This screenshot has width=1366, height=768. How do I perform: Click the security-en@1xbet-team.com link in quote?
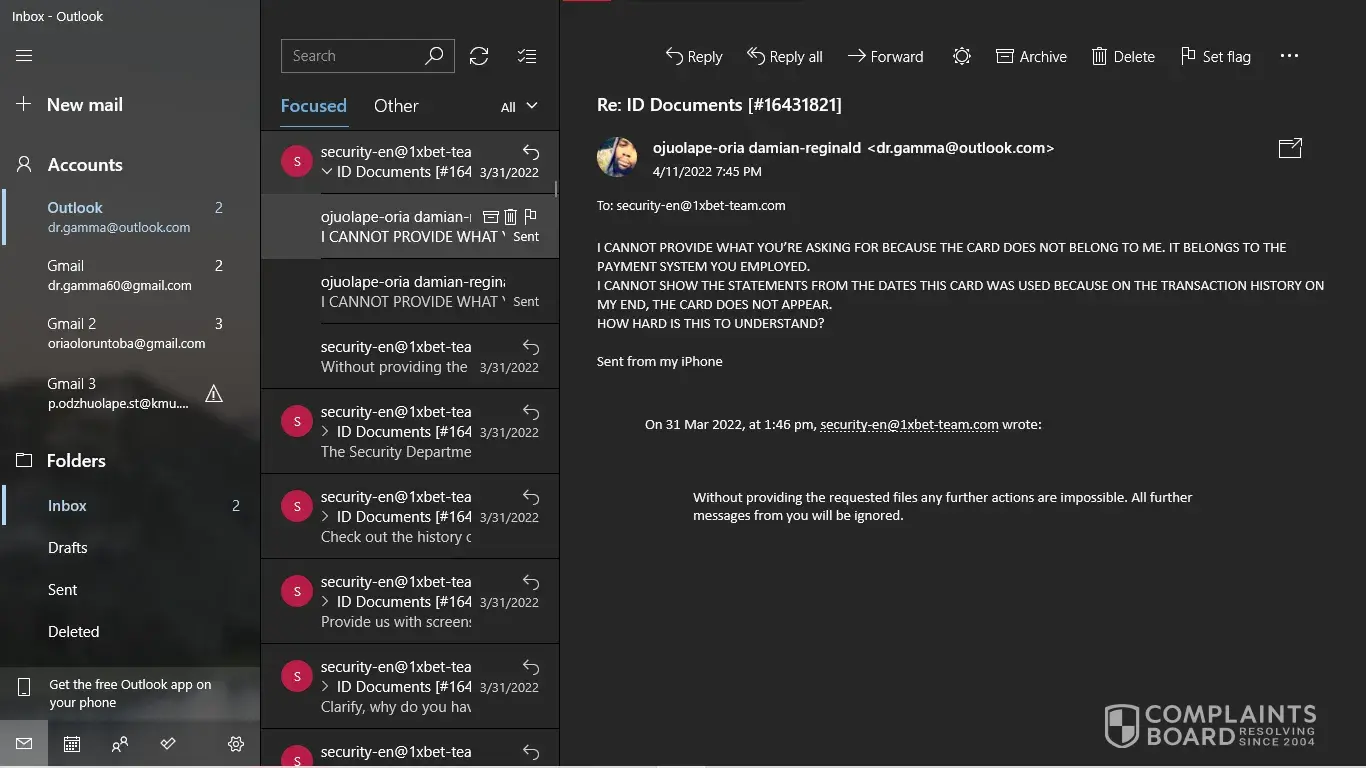(x=909, y=424)
